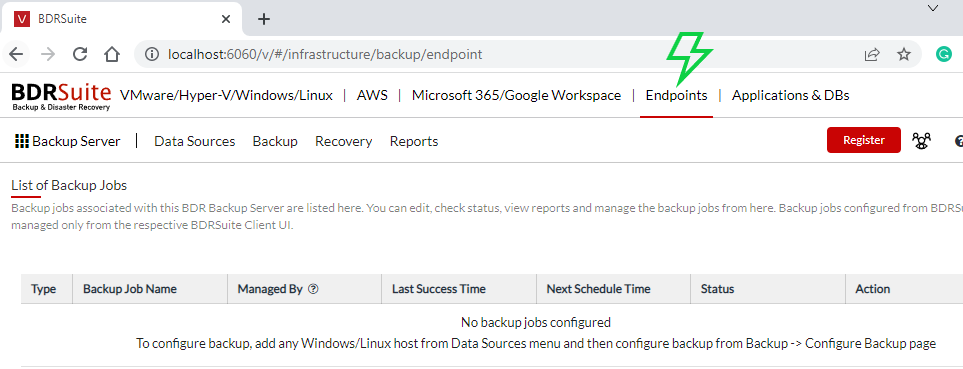
Task: Click the browser forward arrow
Action: 48,54
